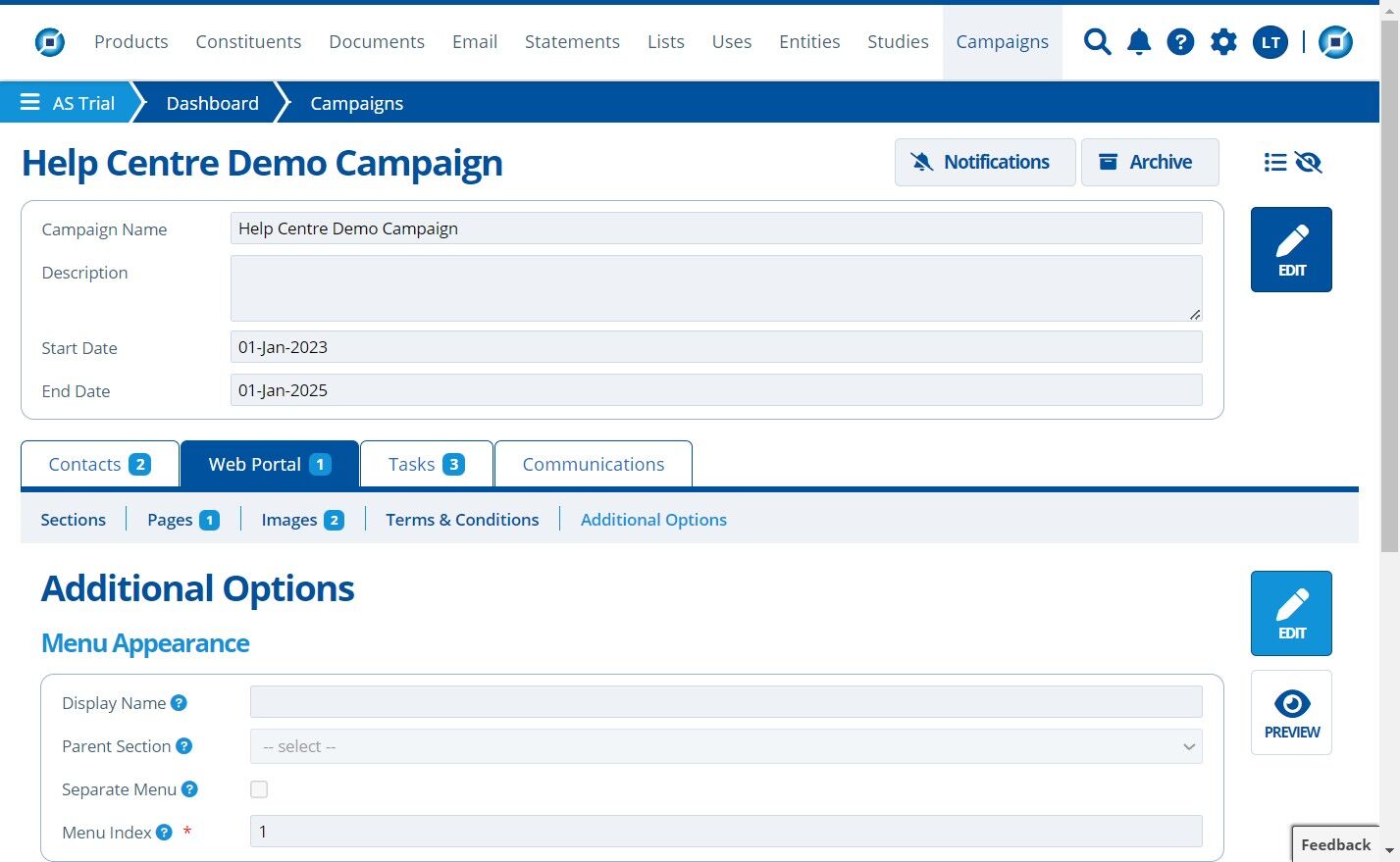Go to AS Trial breadcrumb

click(x=83, y=103)
